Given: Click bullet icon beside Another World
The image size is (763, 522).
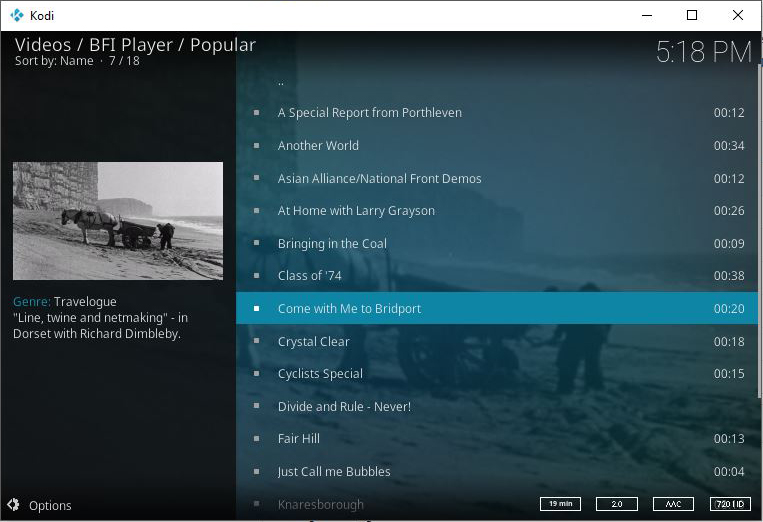Looking at the screenshot, I should [x=257, y=146].
